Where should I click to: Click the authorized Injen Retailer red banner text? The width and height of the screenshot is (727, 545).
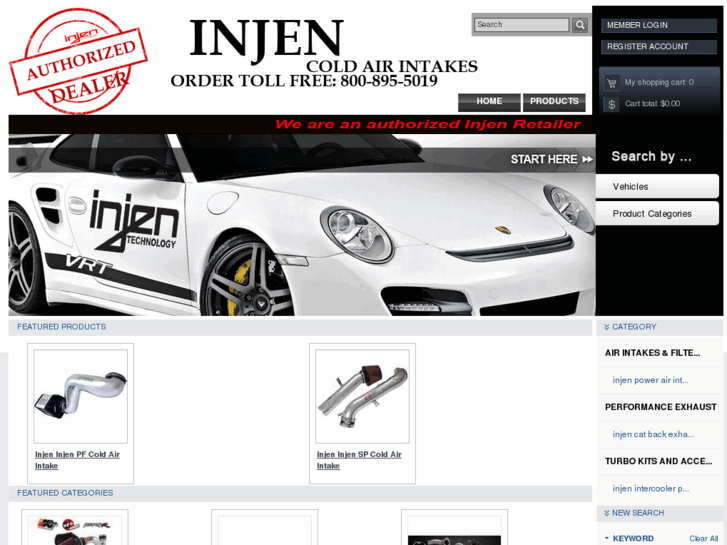coord(427,124)
